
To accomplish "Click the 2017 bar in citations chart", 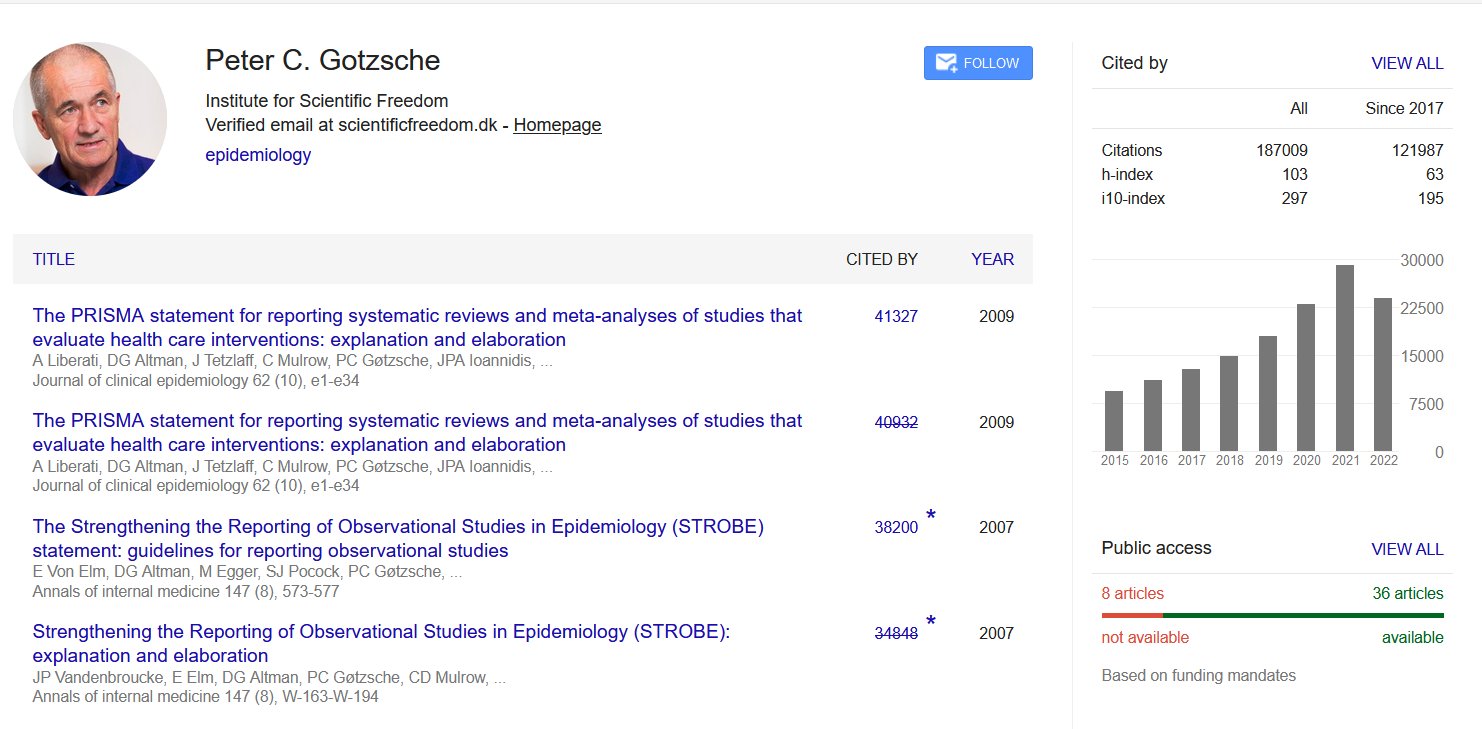I will click(1191, 410).
